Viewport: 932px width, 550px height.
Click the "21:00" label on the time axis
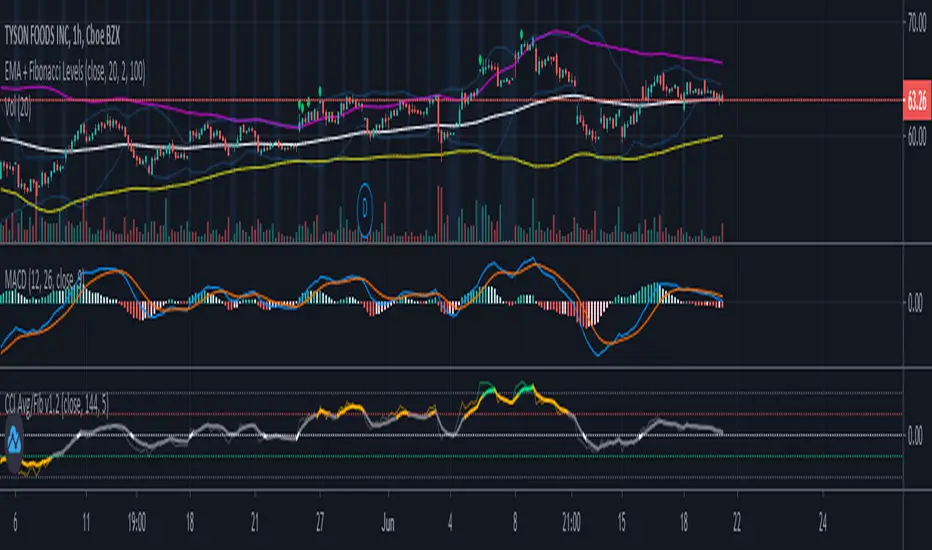coord(571,521)
